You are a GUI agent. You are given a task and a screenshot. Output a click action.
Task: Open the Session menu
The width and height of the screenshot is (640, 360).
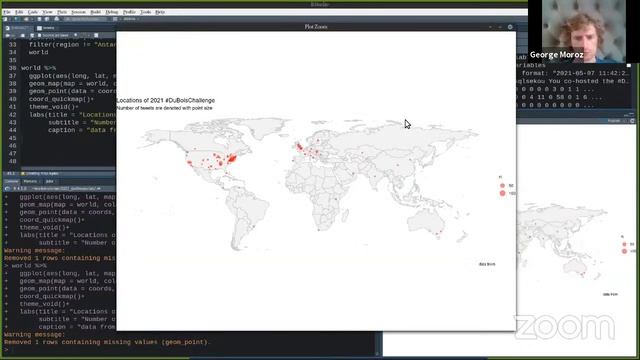(78, 12)
